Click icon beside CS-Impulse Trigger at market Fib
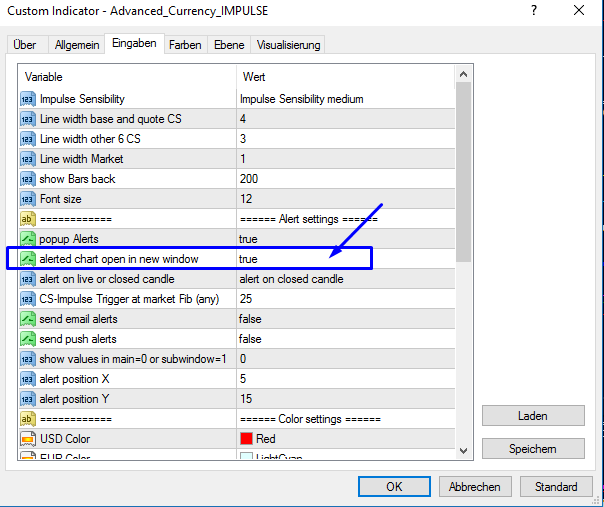 (28, 299)
